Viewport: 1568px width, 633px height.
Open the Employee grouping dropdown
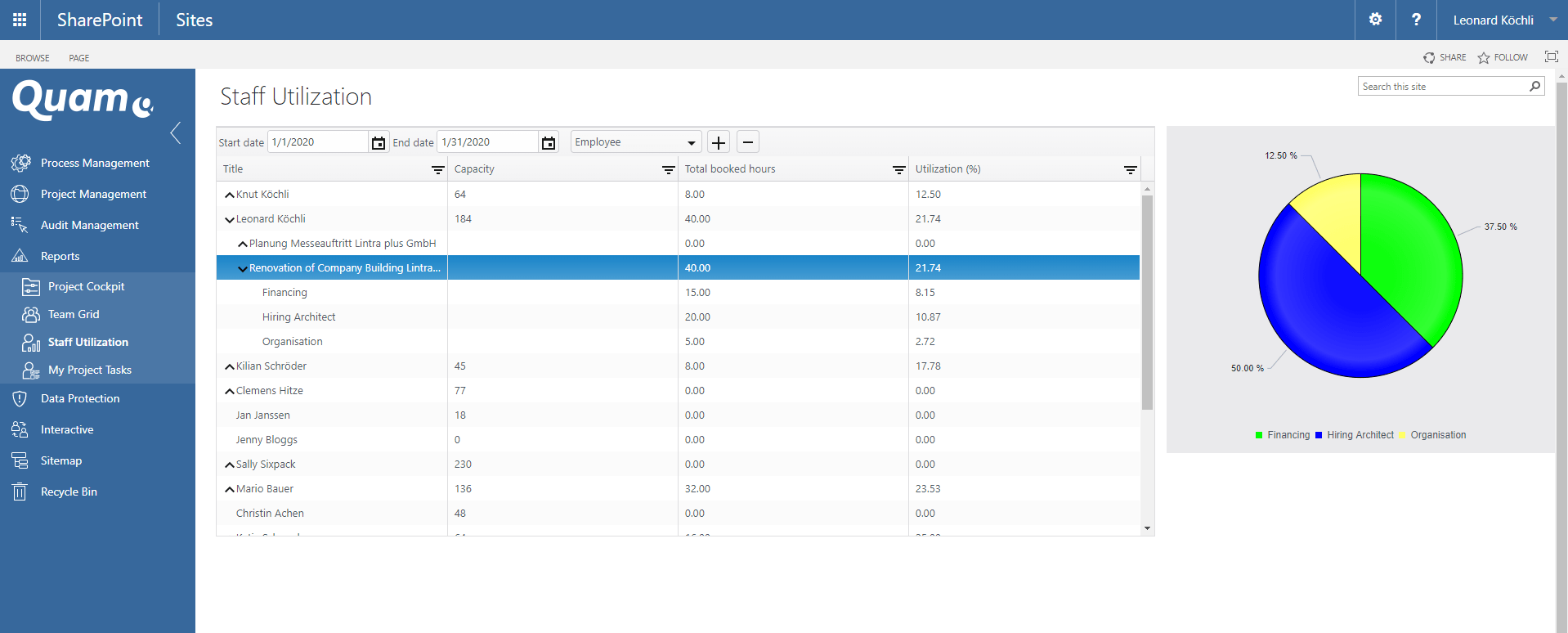click(636, 142)
